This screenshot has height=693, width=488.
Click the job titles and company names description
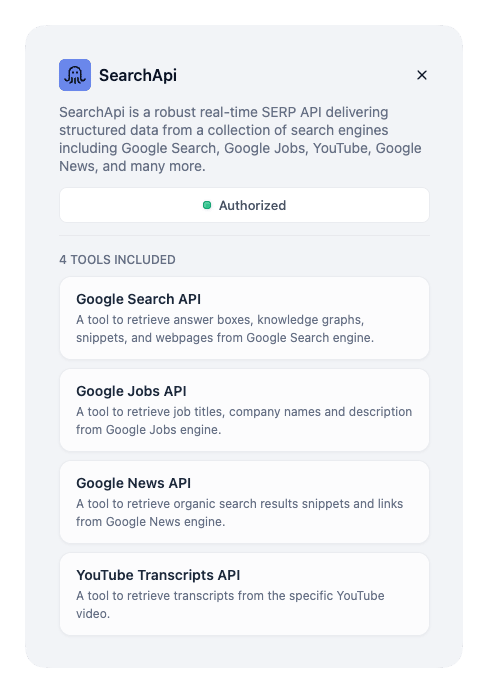pos(244,421)
